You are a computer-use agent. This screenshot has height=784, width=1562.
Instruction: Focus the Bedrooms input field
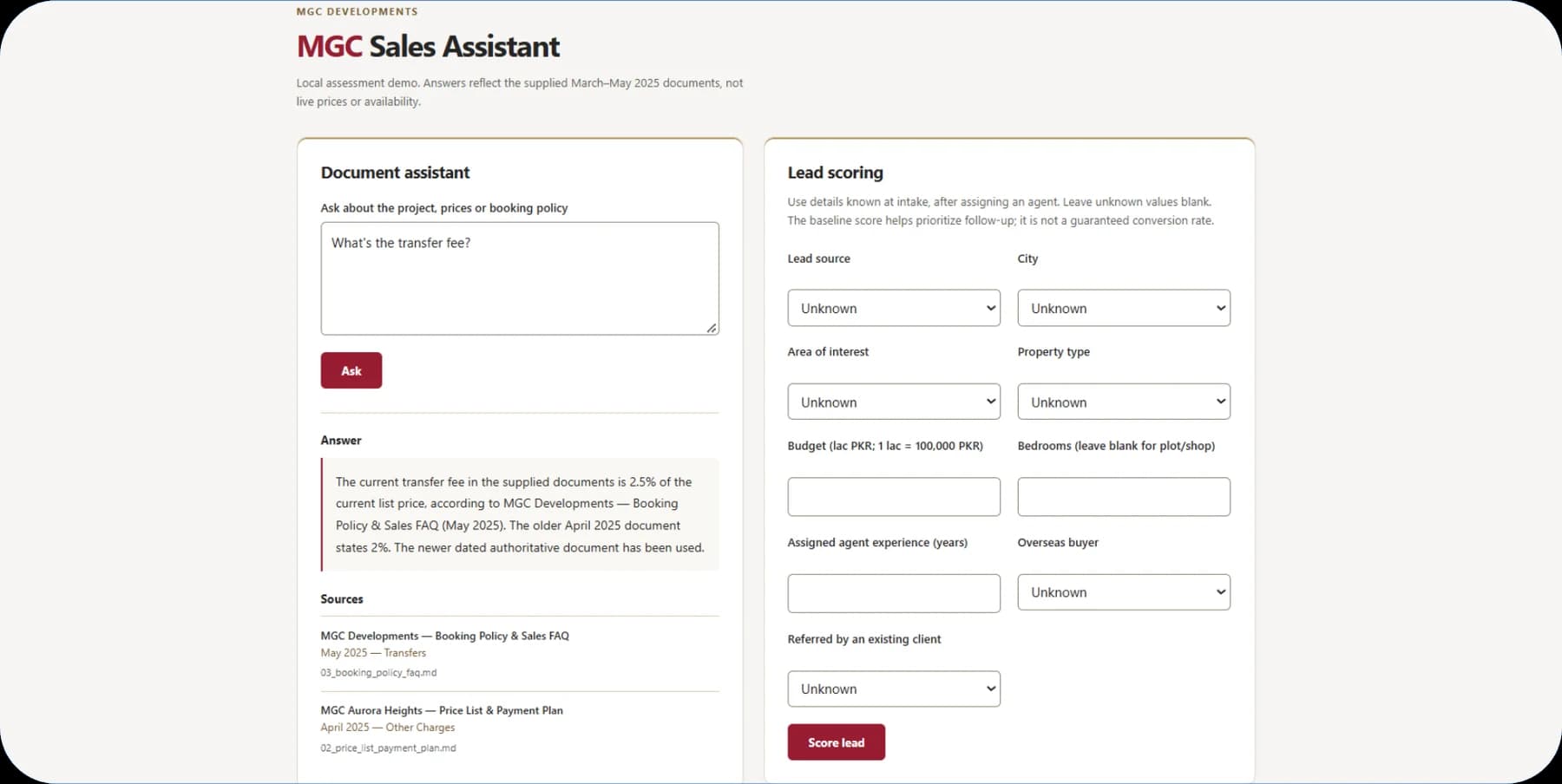[1124, 497]
